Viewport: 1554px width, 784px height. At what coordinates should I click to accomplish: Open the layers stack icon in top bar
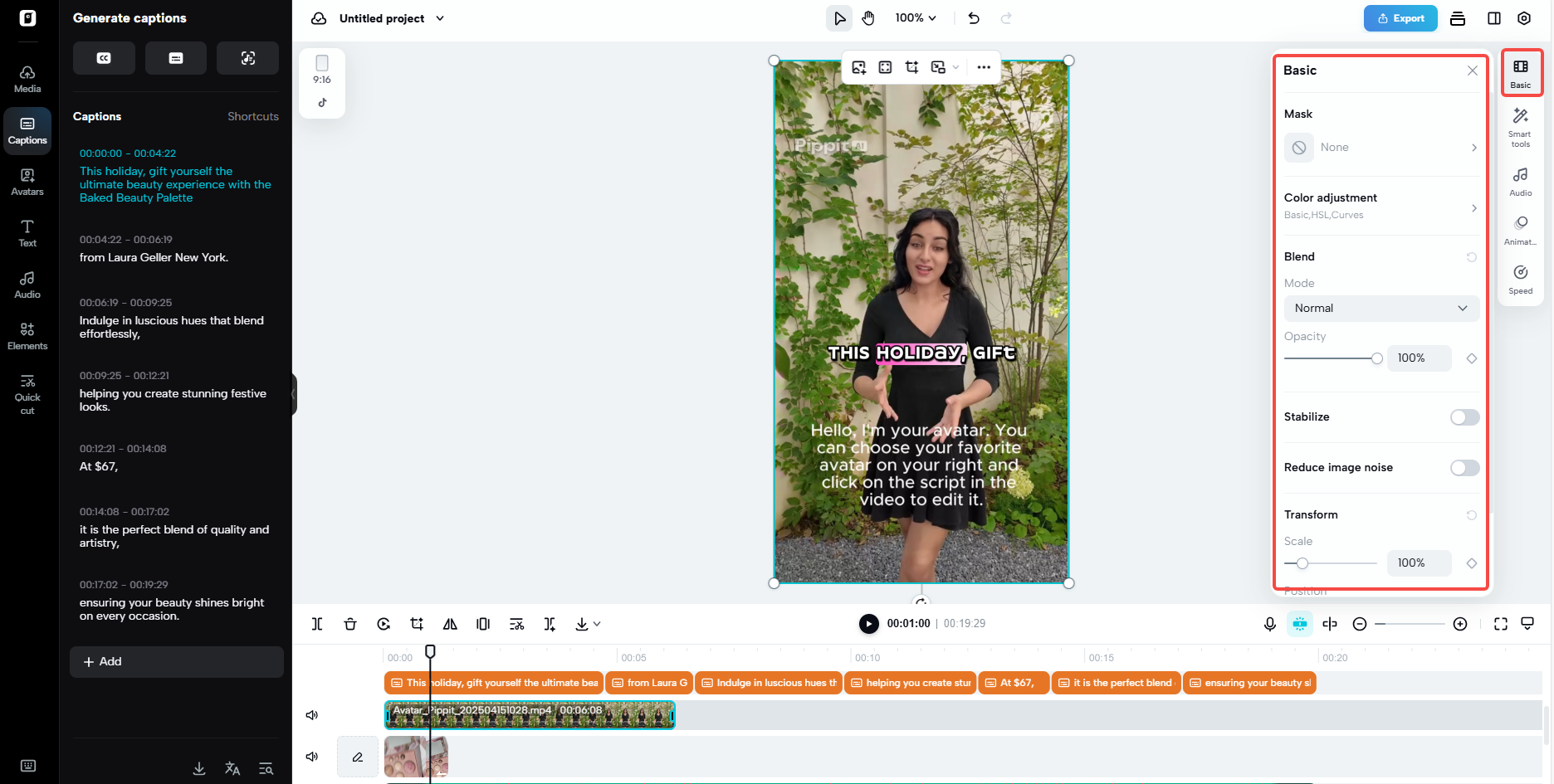coord(1458,18)
